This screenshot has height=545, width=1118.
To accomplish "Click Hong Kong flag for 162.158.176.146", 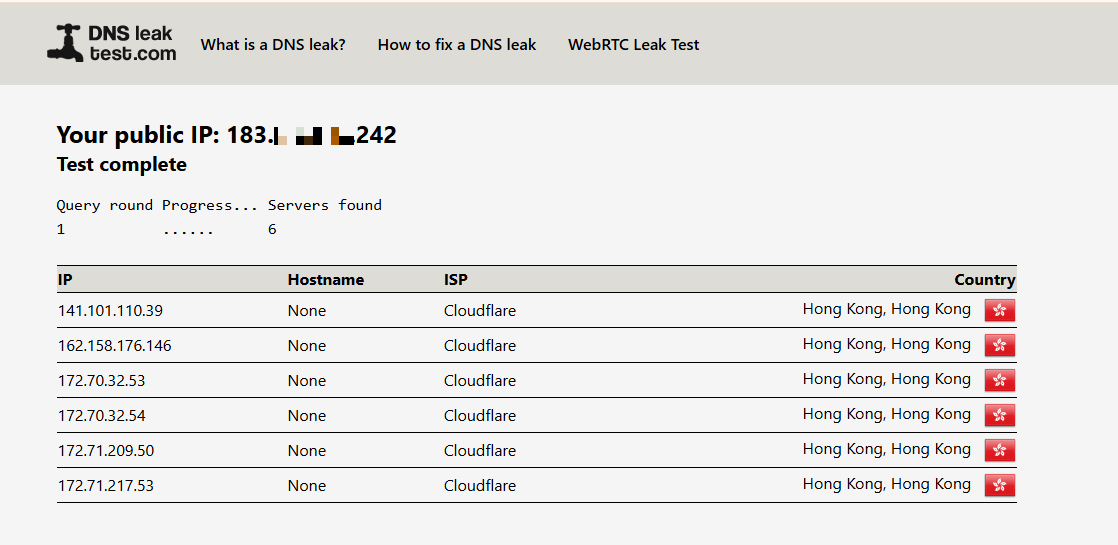I will [x=1000, y=345].
